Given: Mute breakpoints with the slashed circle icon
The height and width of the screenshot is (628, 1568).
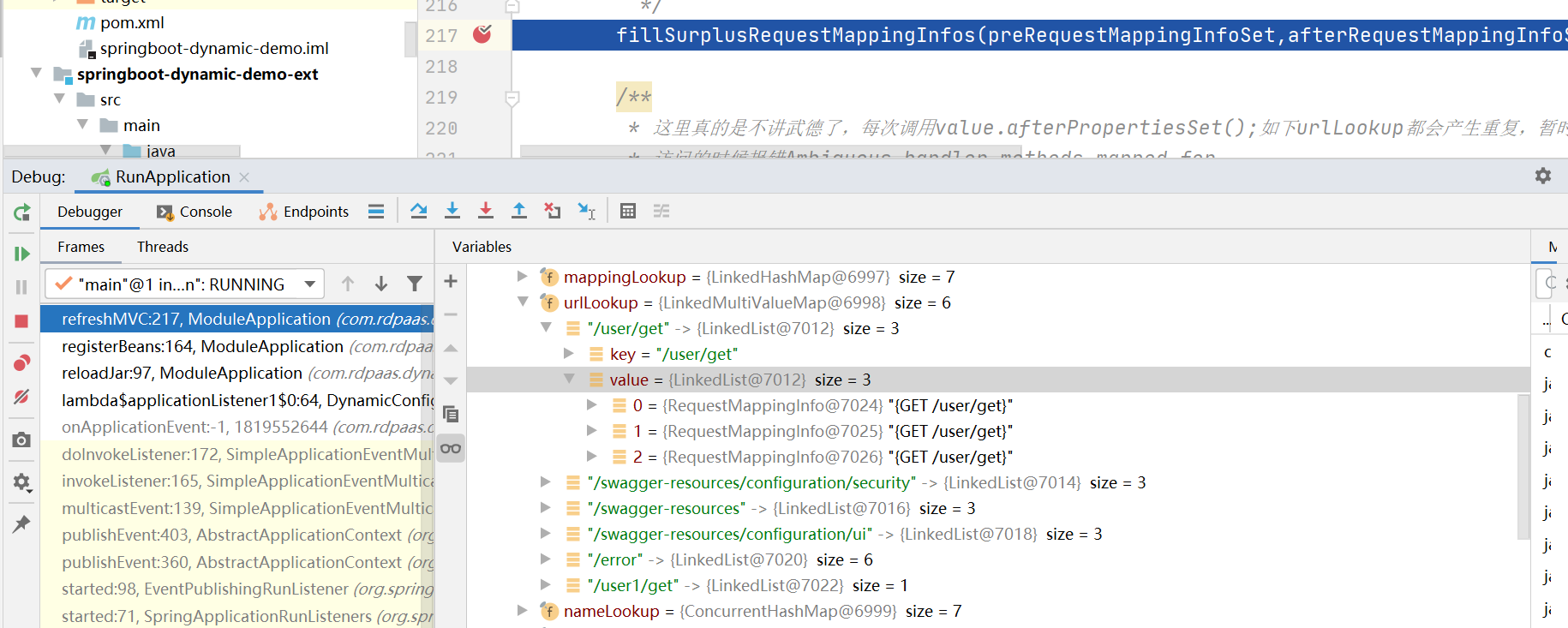Looking at the screenshot, I should coord(21,397).
